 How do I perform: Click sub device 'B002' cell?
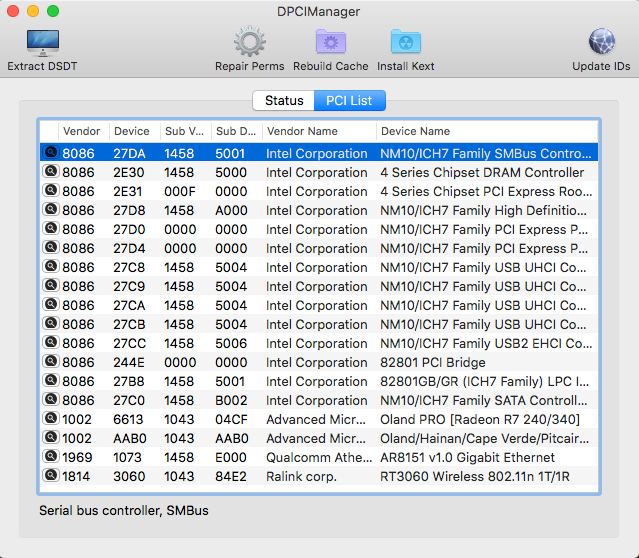(x=231, y=400)
